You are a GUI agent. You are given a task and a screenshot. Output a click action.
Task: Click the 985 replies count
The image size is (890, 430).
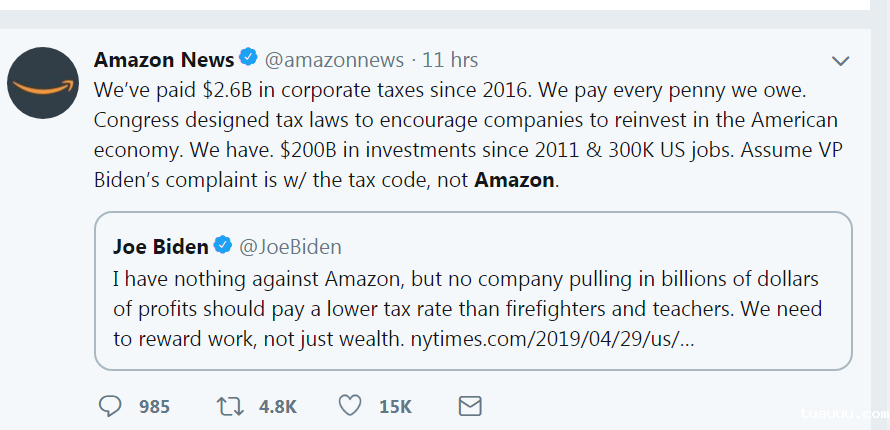[x=154, y=407]
